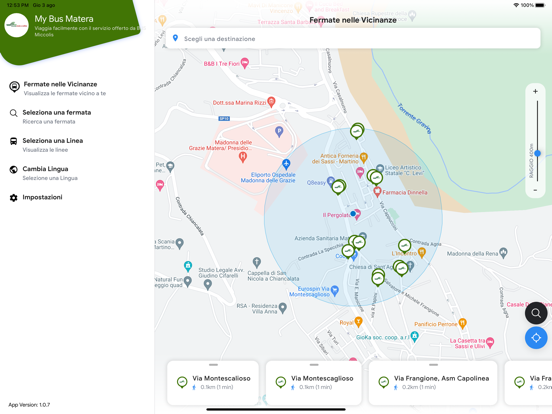
Task: Click the Farmacia Dinnella map pin
Action: click(377, 192)
